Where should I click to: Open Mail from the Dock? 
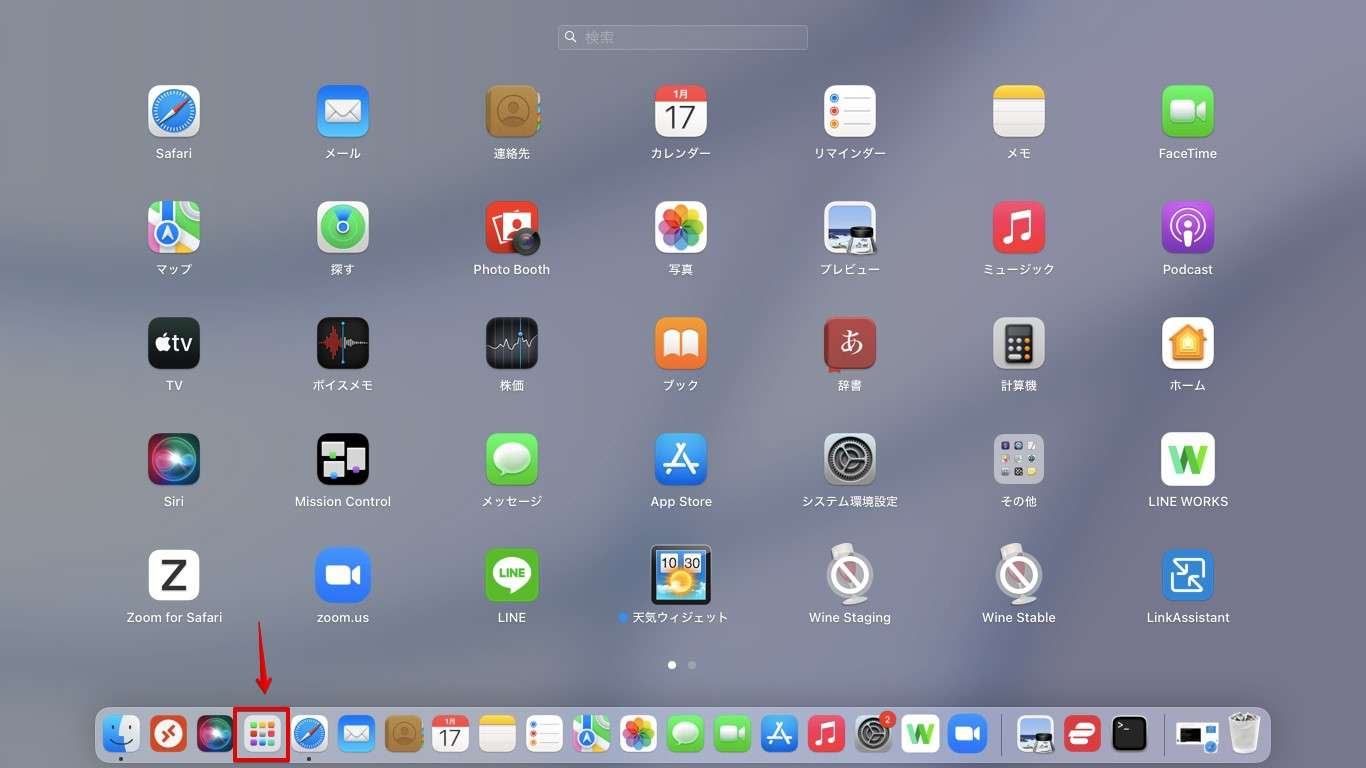(356, 735)
